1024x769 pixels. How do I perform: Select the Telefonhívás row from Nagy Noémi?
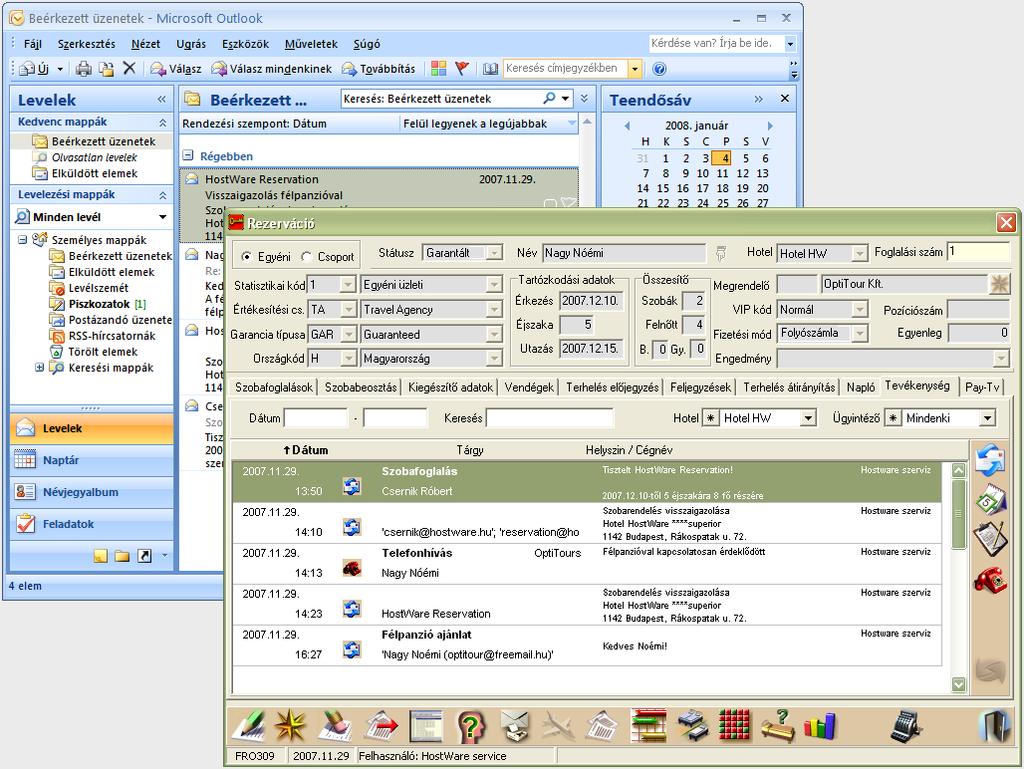point(586,563)
